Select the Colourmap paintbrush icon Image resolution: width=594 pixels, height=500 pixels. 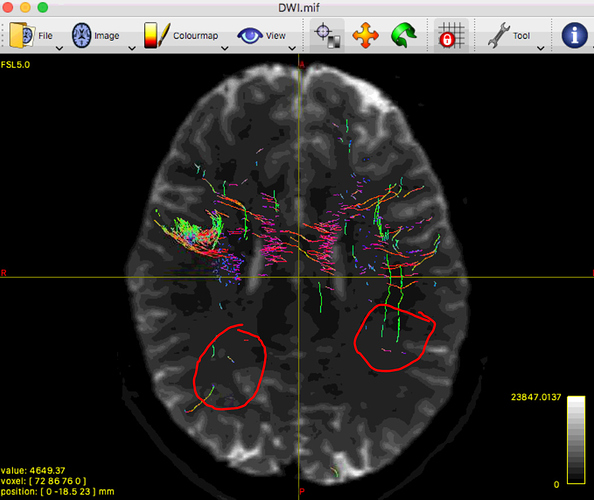pyautogui.click(x=156, y=35)
